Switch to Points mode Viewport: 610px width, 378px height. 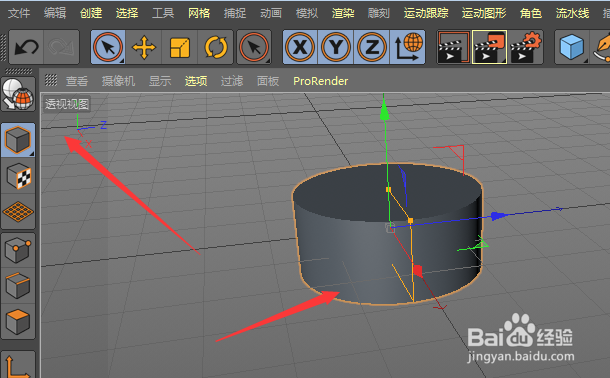[x=18, y=250]
